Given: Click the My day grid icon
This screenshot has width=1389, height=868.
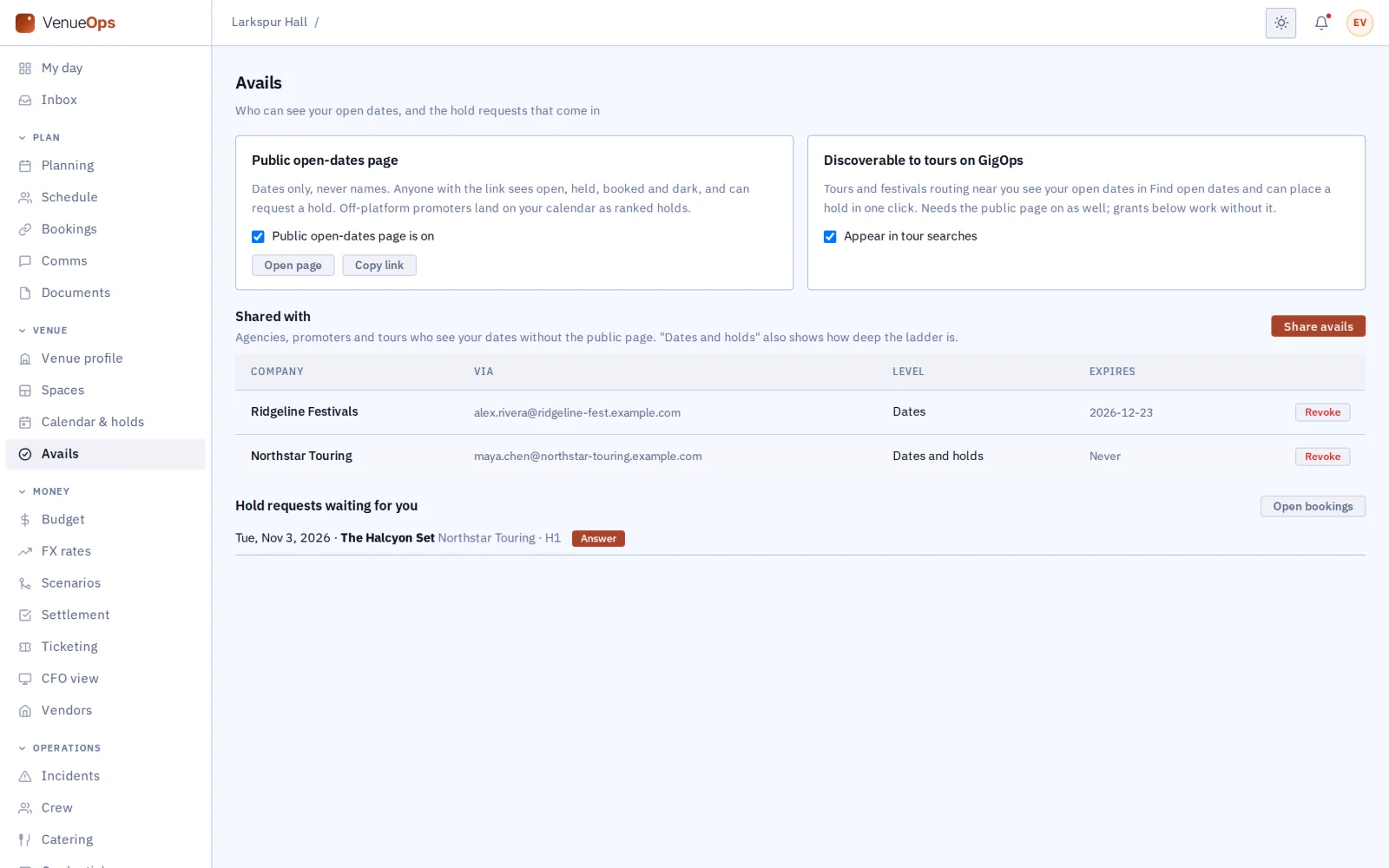Looking at the screenshot, I should click(25, 69).
